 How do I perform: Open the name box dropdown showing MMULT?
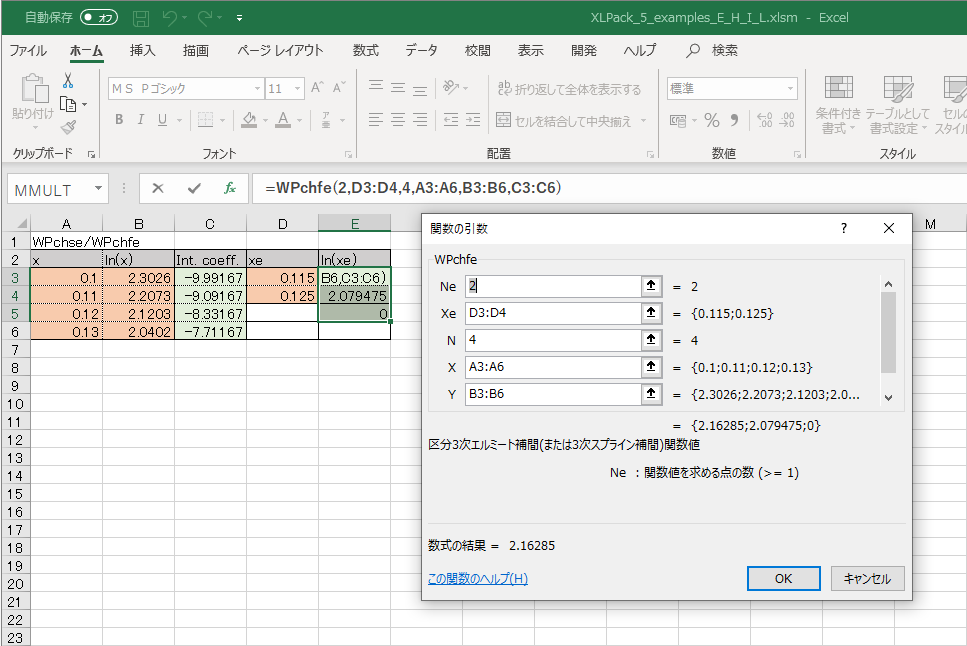(x=98, y=188)
